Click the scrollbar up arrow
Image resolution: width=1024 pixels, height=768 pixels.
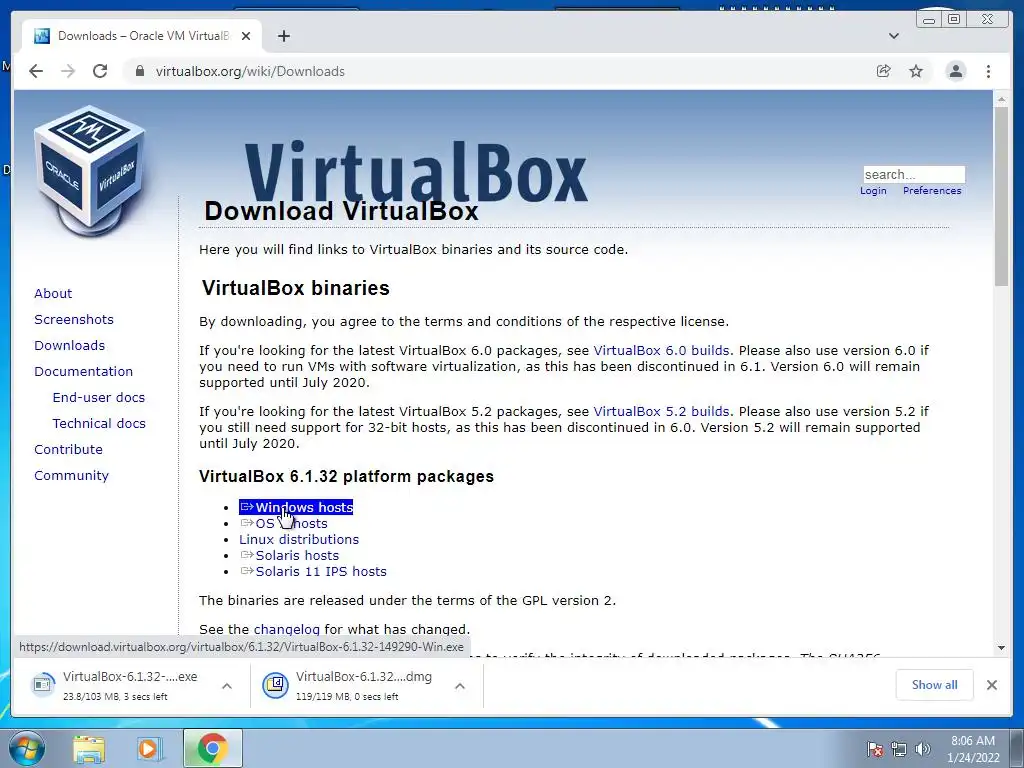pyautogui.click(x=1001, y=99)
